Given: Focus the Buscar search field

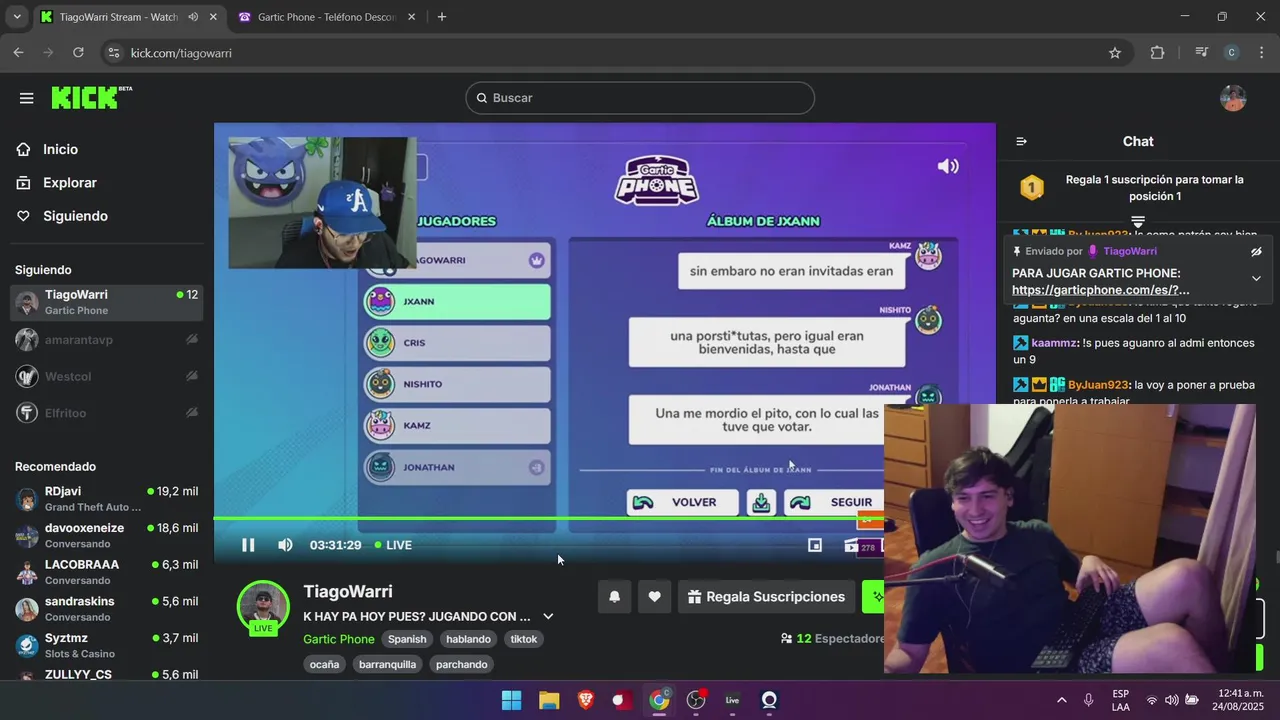Looking at the screenshot, I should pyautogui.click(x=640, y=98).
